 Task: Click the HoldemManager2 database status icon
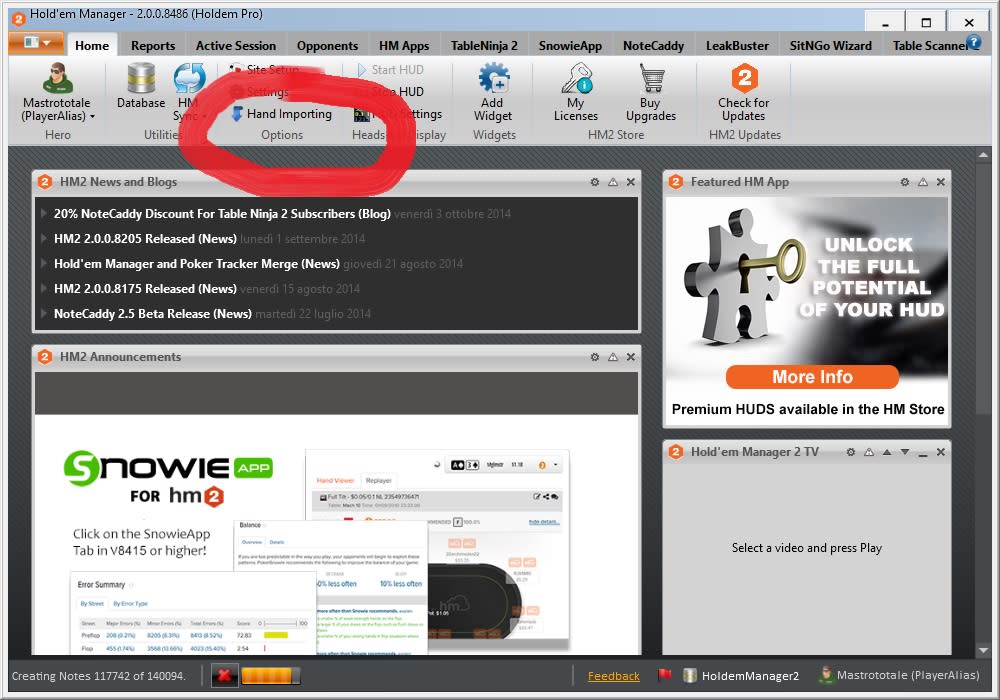click(689, 676)
